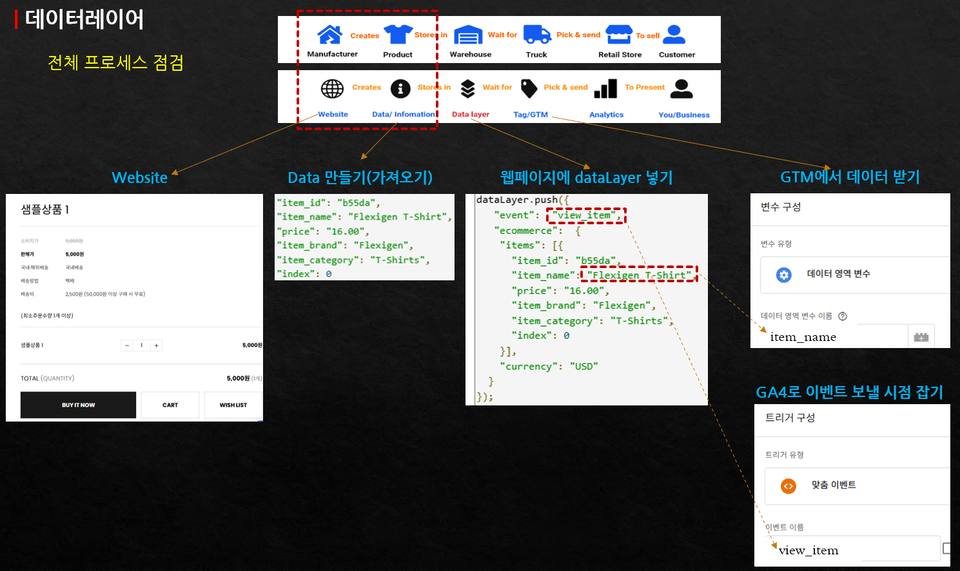This screenshot has width=960, height=571.
Task: Click the Customer person icon
Action: click(x=674, y=34)
